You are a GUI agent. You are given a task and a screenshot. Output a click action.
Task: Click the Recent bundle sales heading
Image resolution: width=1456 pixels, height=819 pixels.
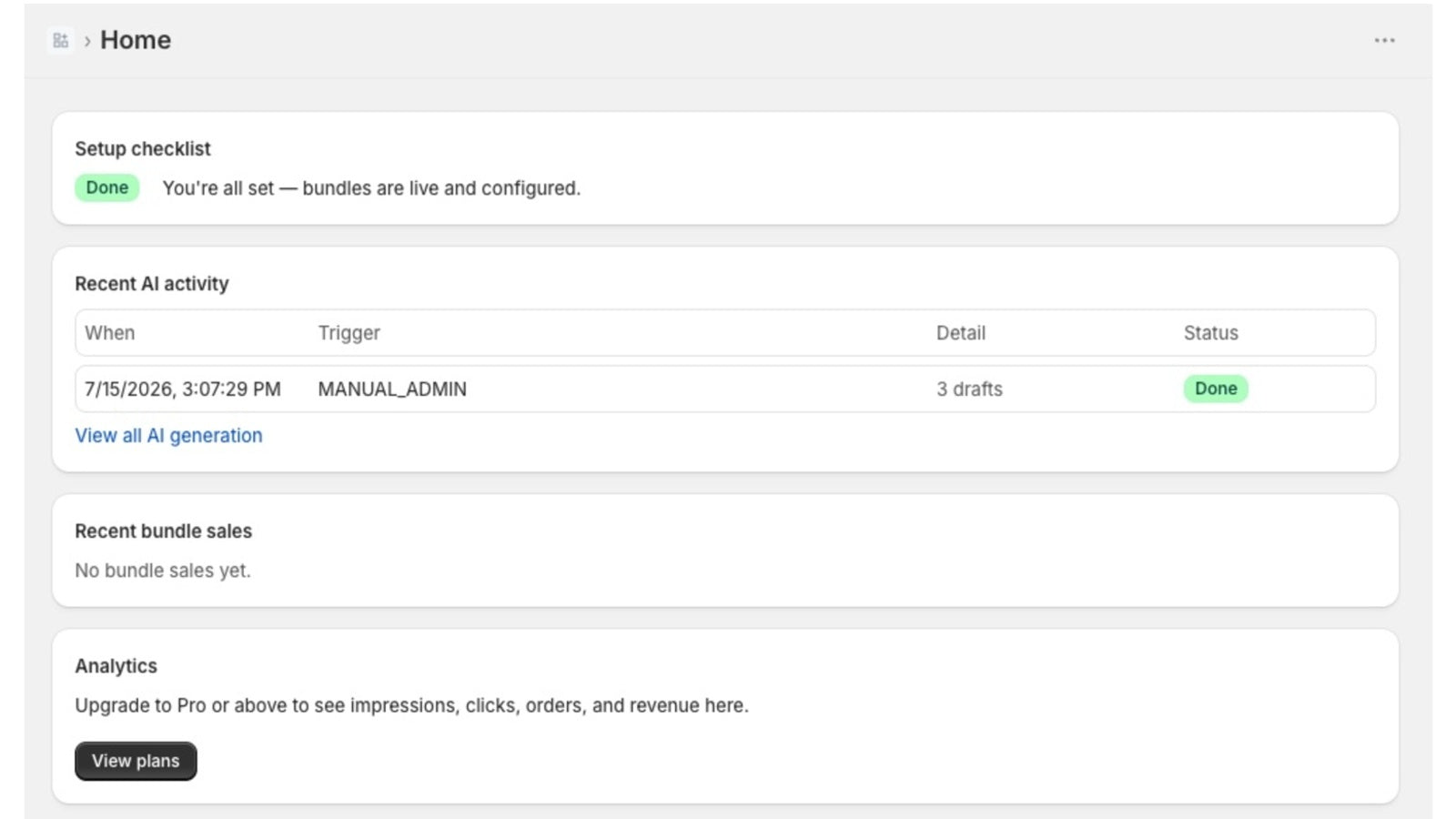[164, 531]
